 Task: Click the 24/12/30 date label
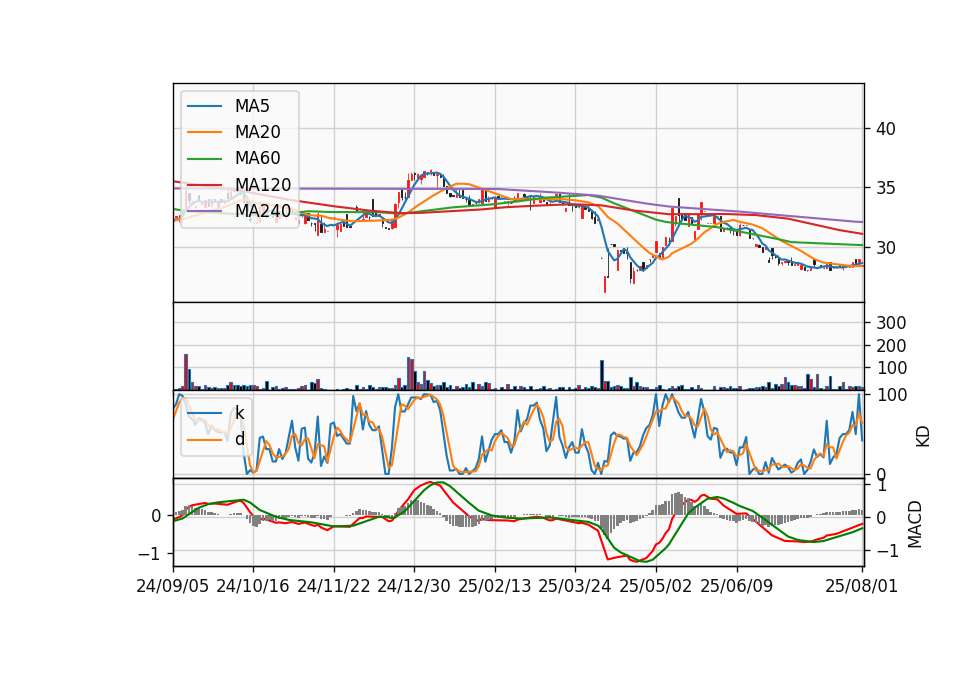click(x=414, y=586)
